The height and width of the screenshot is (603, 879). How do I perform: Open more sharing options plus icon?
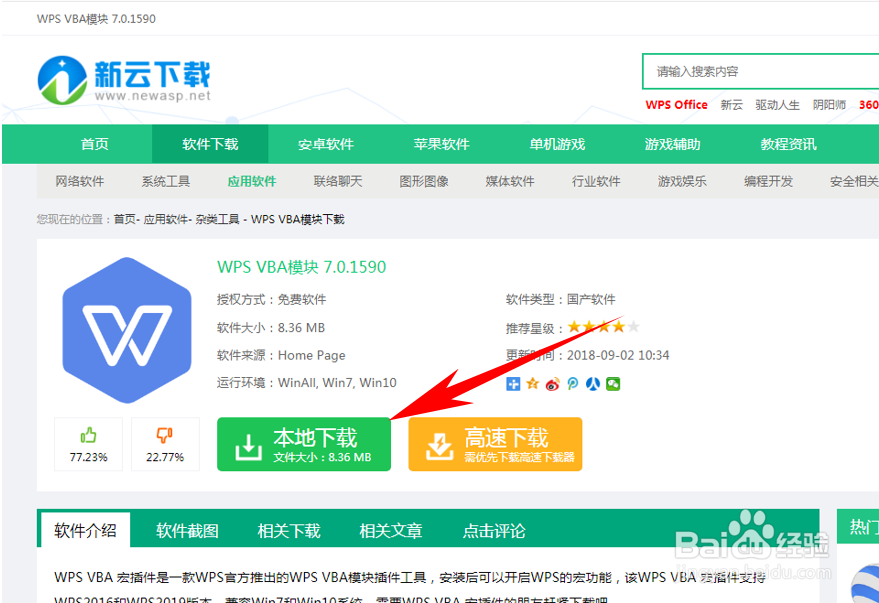[512, 383]
